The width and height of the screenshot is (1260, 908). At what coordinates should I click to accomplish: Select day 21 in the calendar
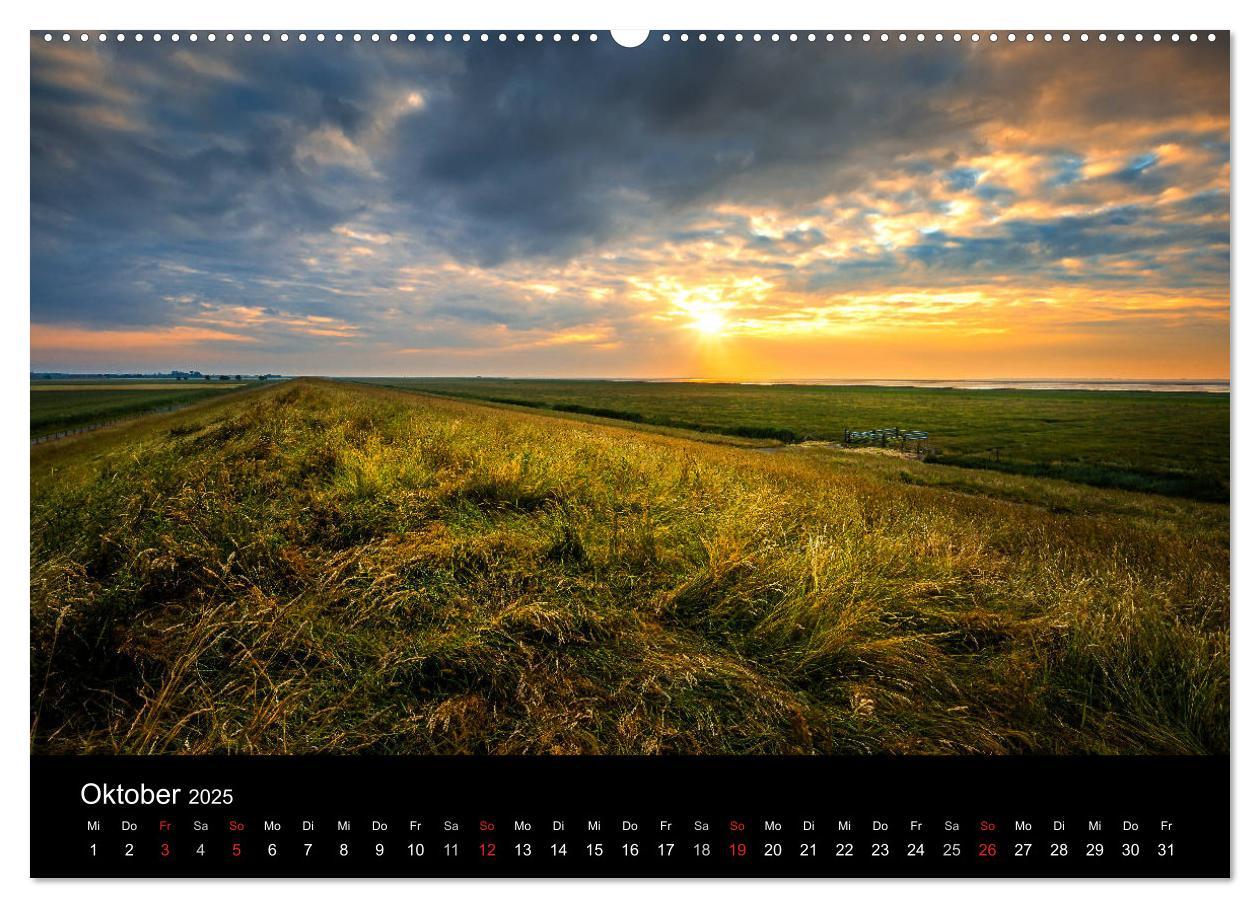click(808, 850)
